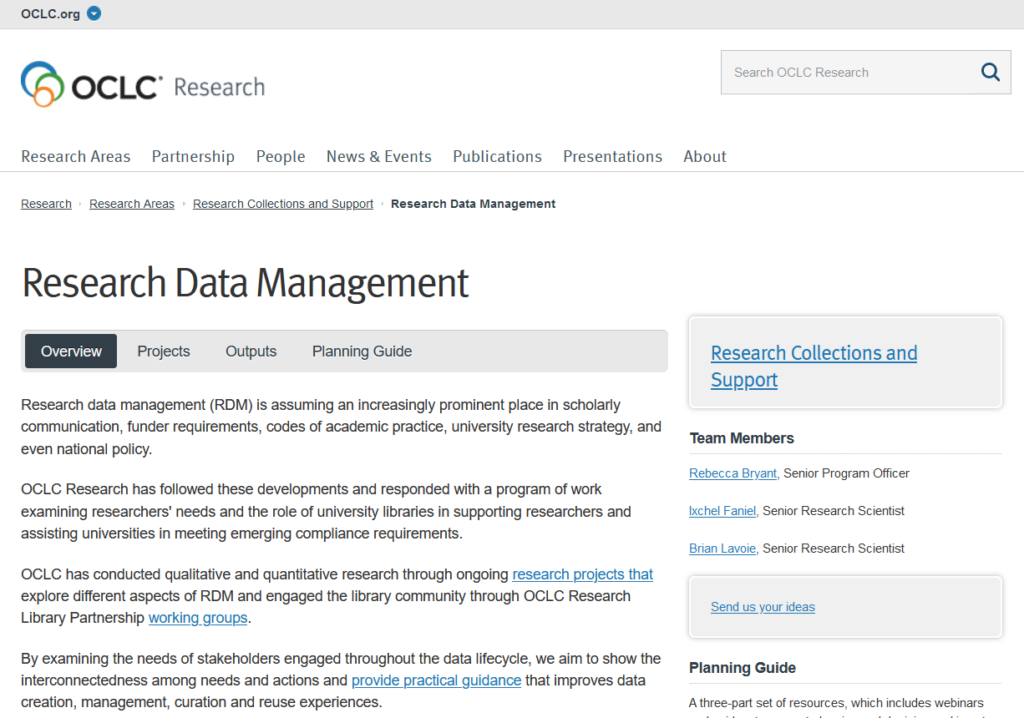Follow the provide practical guidance link
The image size is (1024, 718).
coord(436,681)
